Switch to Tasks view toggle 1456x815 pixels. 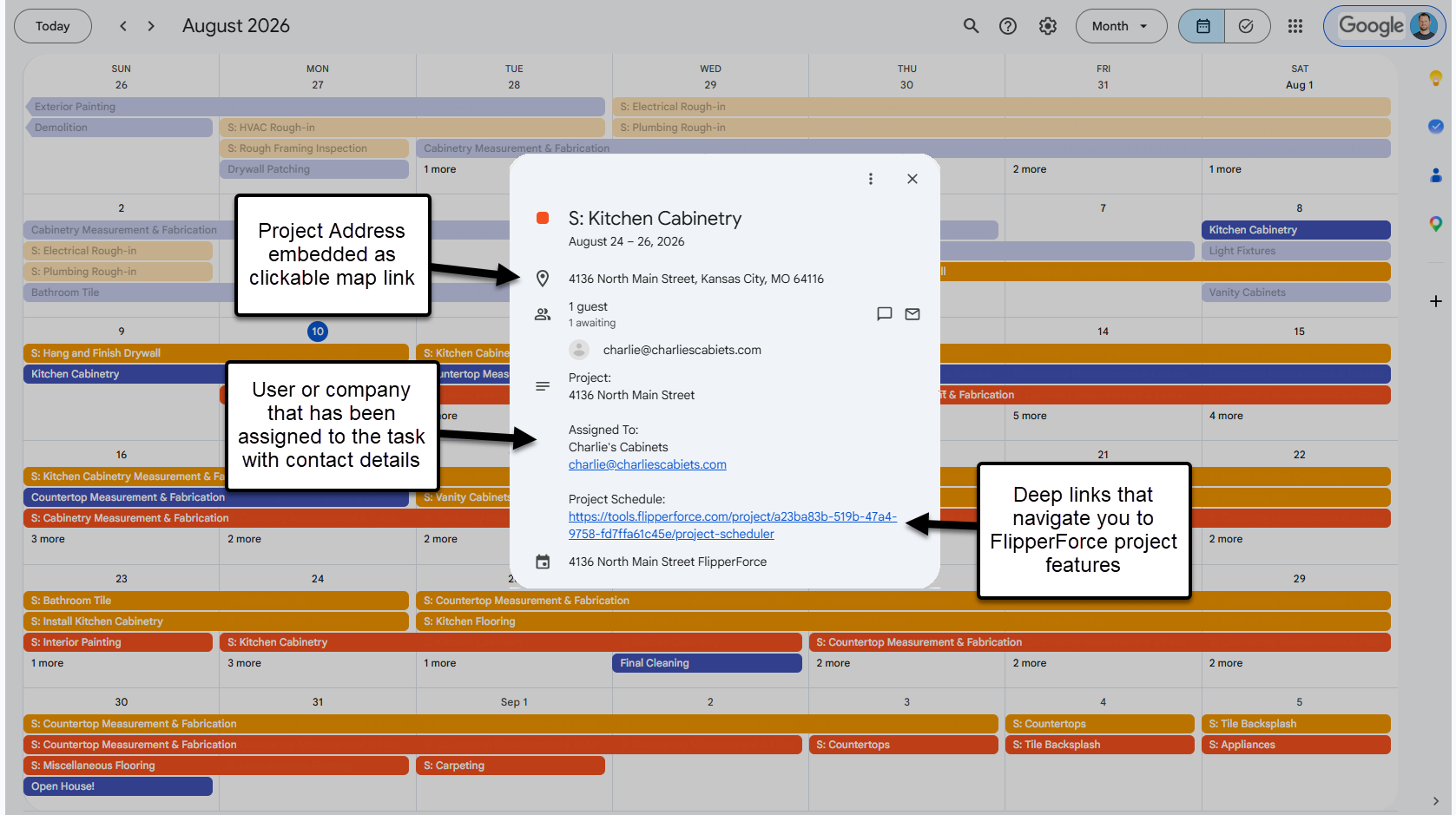[x=1247, y=26]
